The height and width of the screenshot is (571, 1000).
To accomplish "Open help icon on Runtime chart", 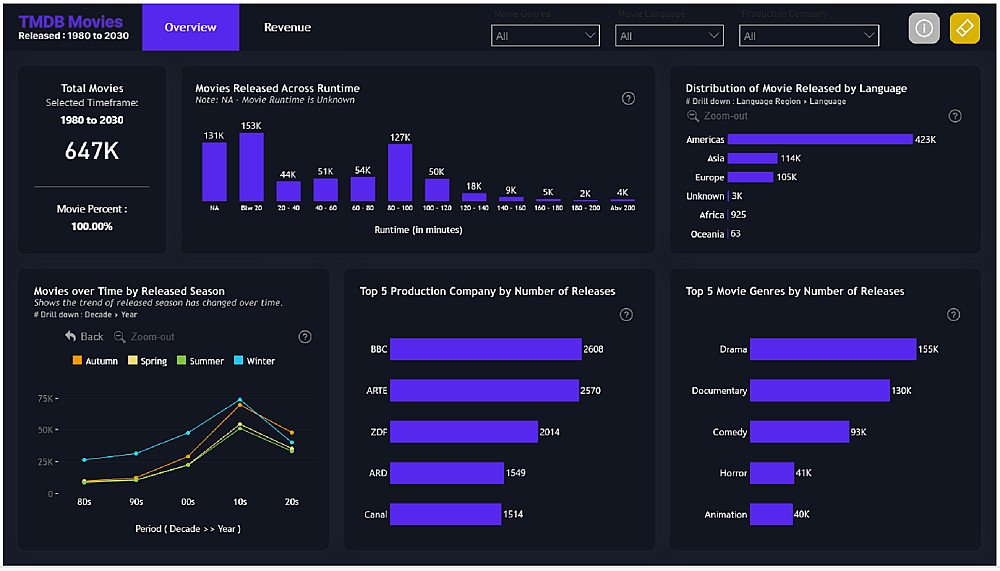I will click(x=628, y=98).
